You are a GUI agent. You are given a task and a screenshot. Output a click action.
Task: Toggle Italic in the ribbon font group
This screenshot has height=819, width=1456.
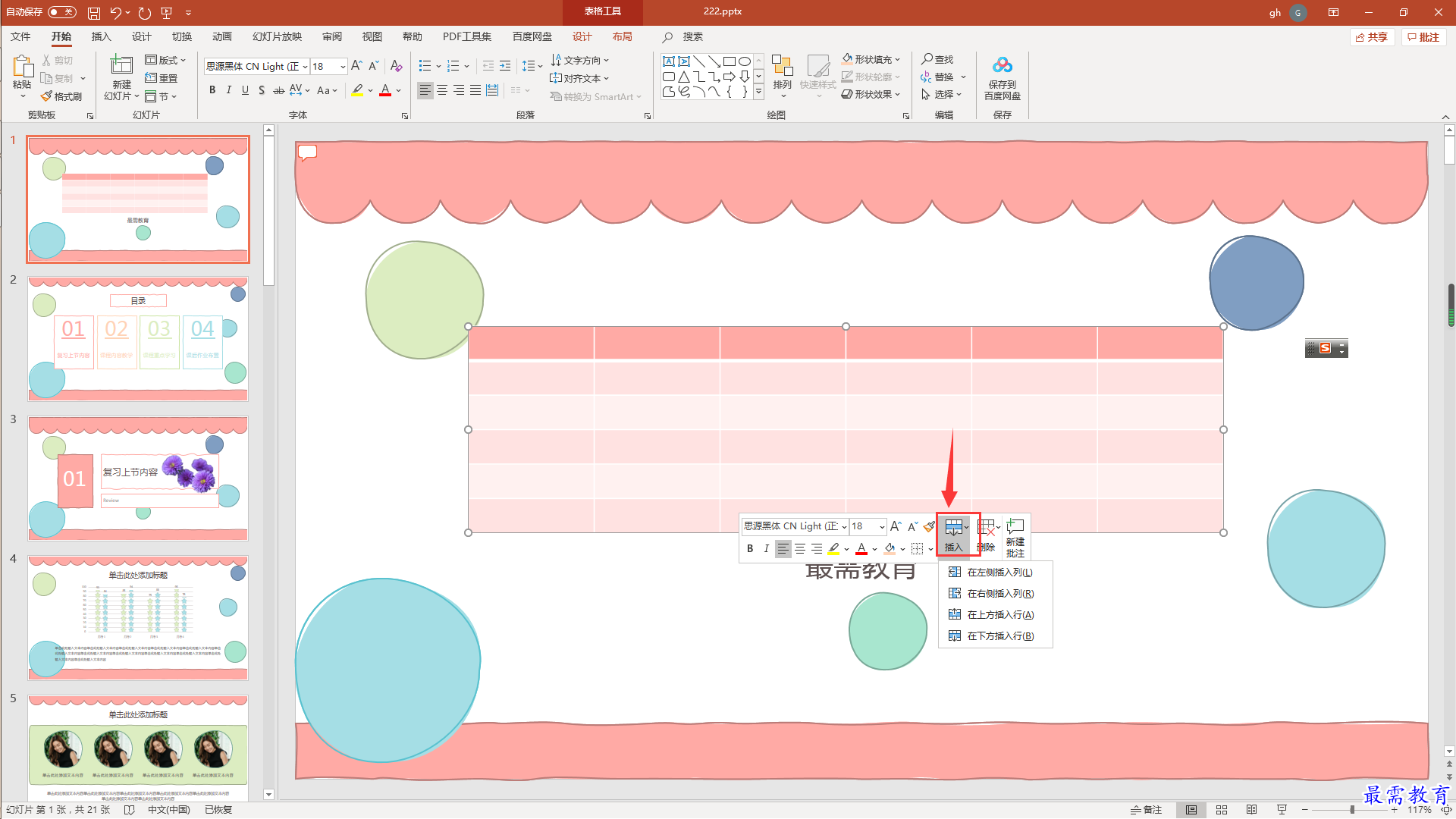pos(229,90)
